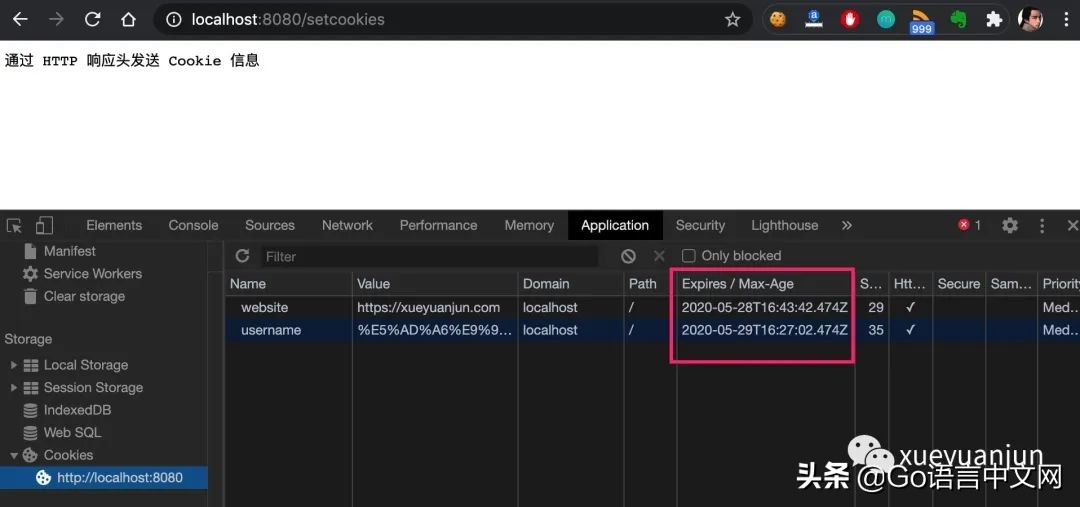Open the DevTools customize menu
The image size is (1080, 507).
click(x=1042, y=225)
